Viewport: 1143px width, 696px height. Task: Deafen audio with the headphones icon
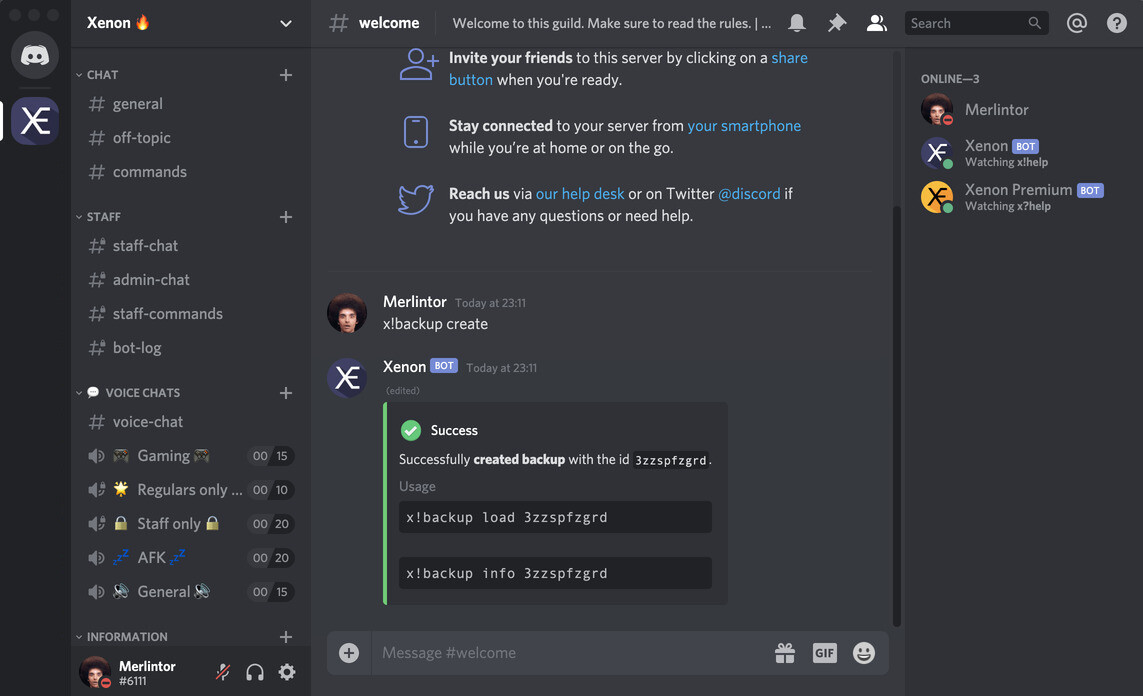click(255, 672)
